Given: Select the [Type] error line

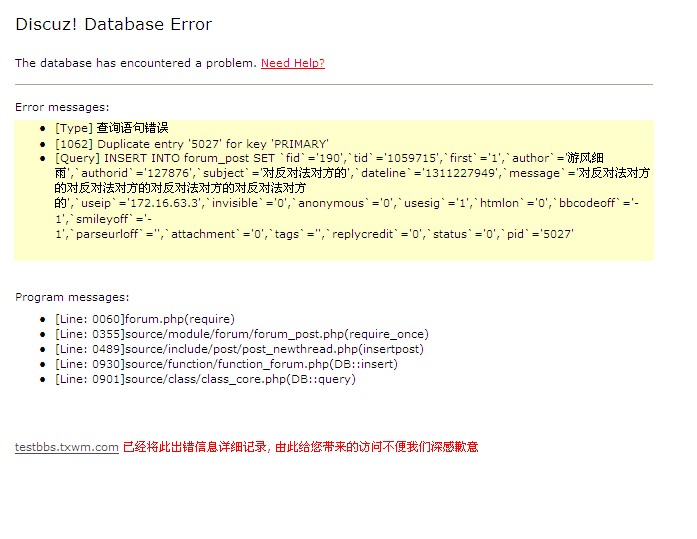Looking at the screenshot, I should (x=112, y=128).
